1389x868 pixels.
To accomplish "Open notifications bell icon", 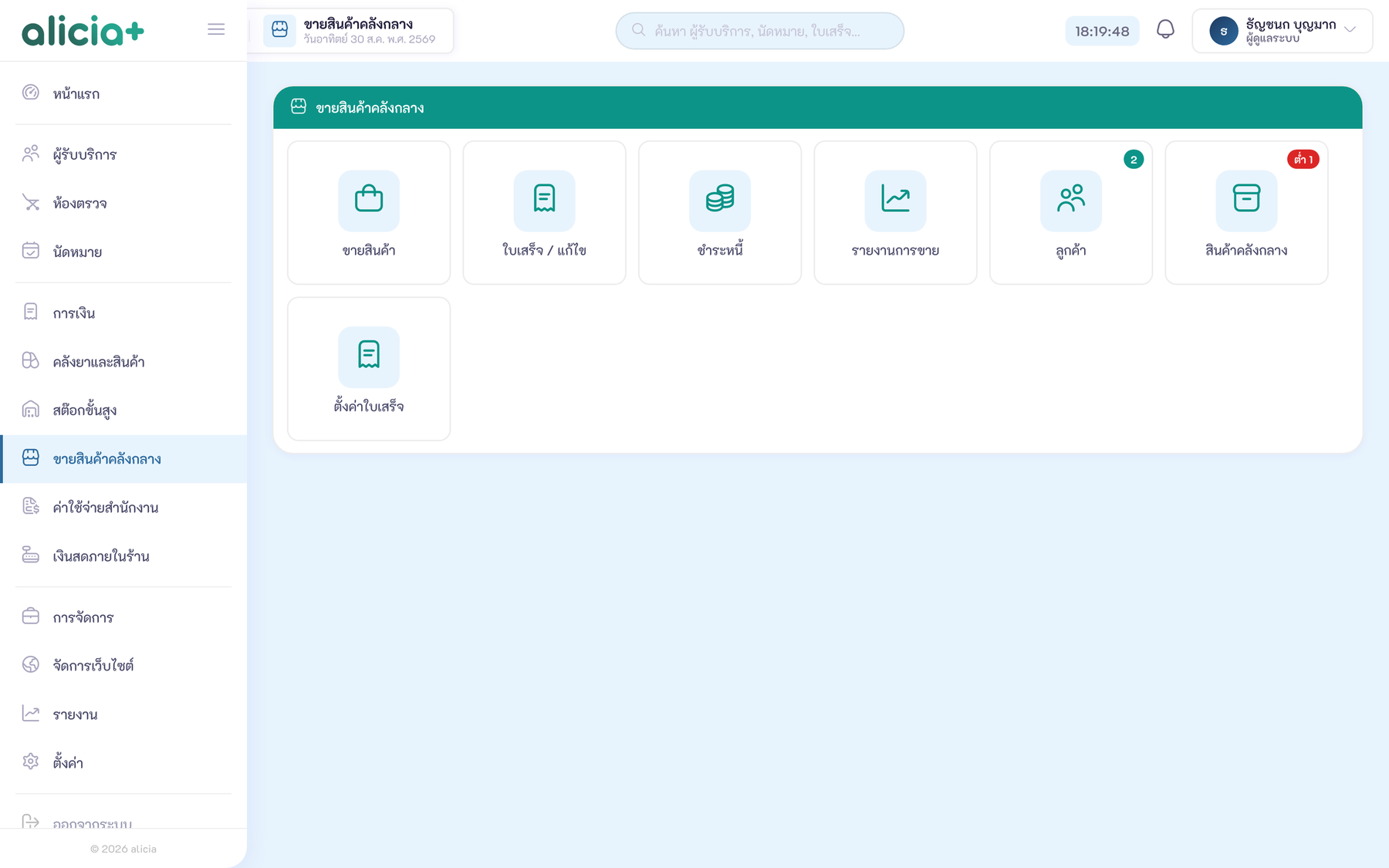I will tap(1165, 30).
